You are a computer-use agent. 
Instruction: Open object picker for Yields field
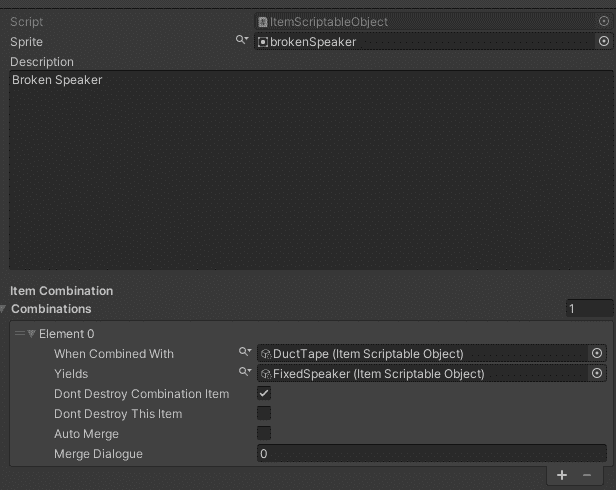(x=597, y=374)
